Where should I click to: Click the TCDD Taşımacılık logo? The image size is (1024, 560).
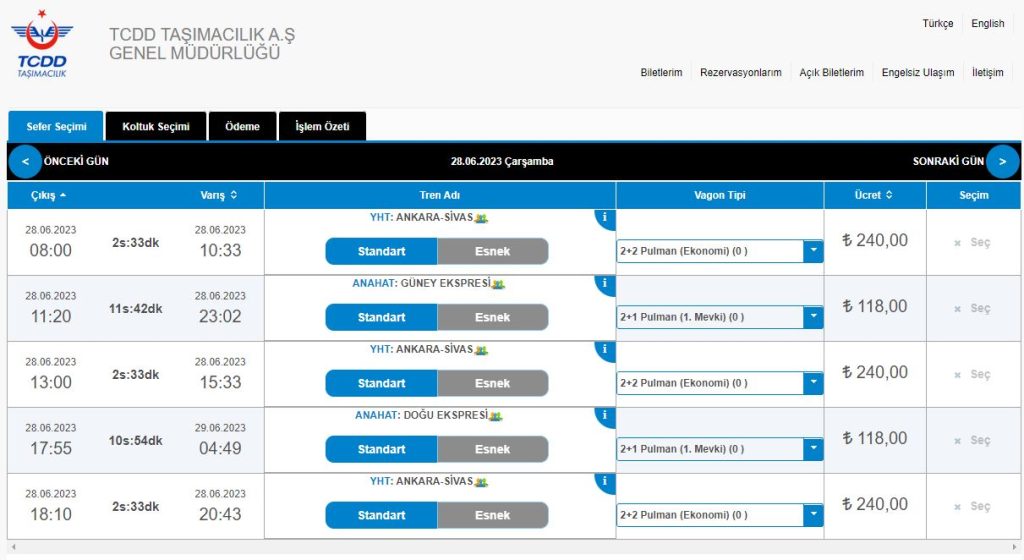(40, 45)
